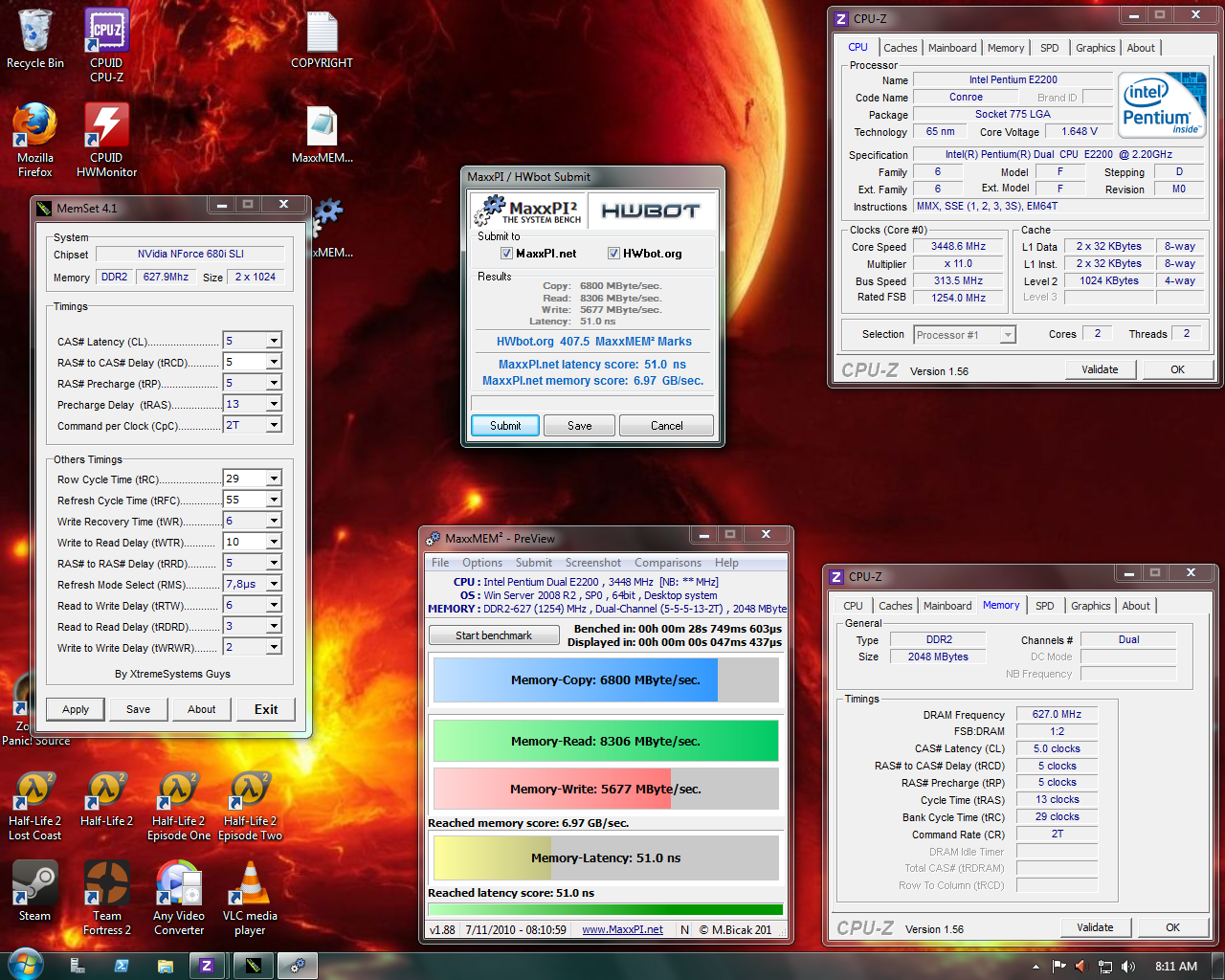Click Save in the MemSet window
Image resolution: width=1225 pixels, height=980 pixels.
click(138, 709)
